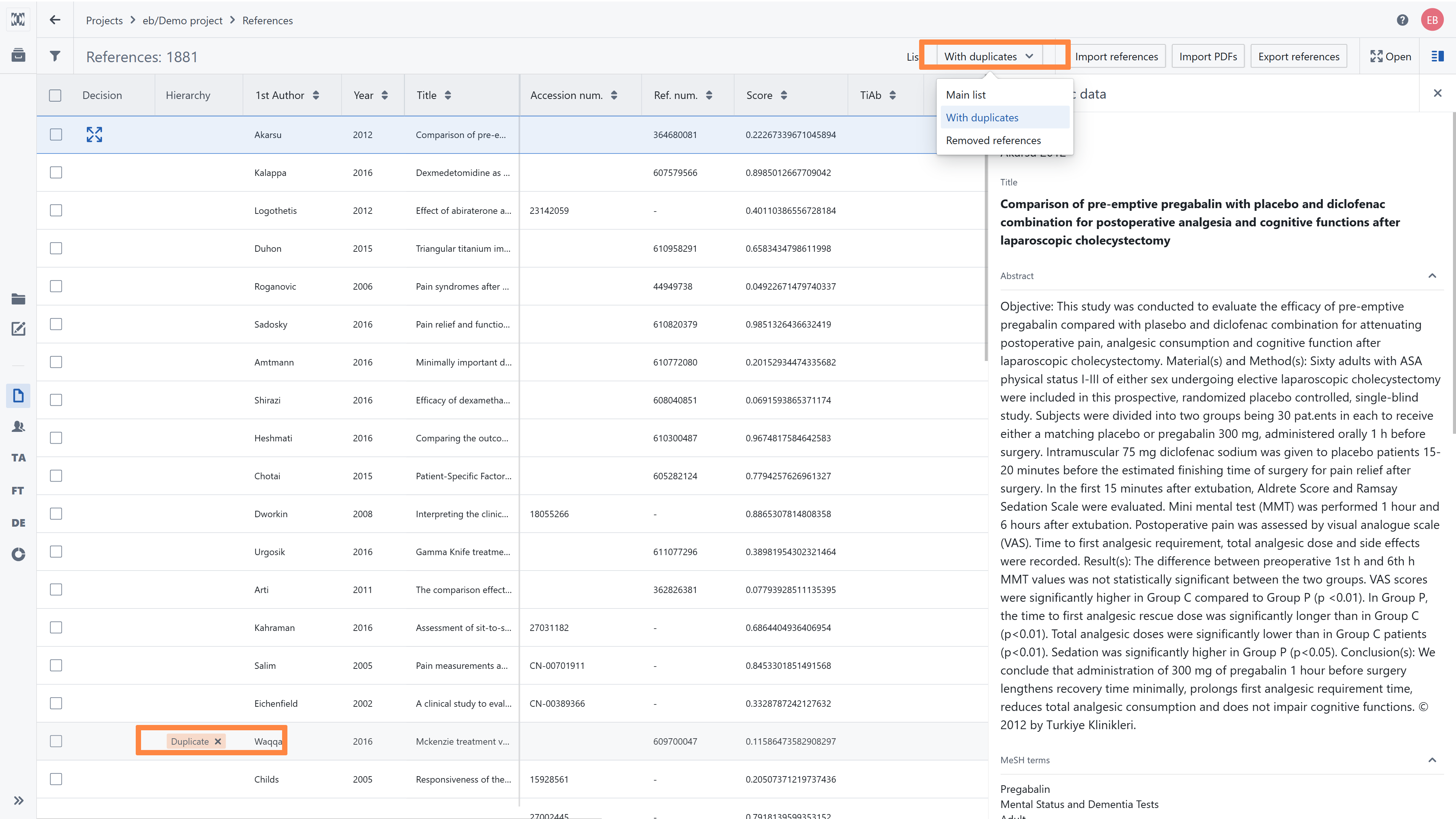
Task: Check the Roganovic row checkbox
Action: tap(56, 286)
